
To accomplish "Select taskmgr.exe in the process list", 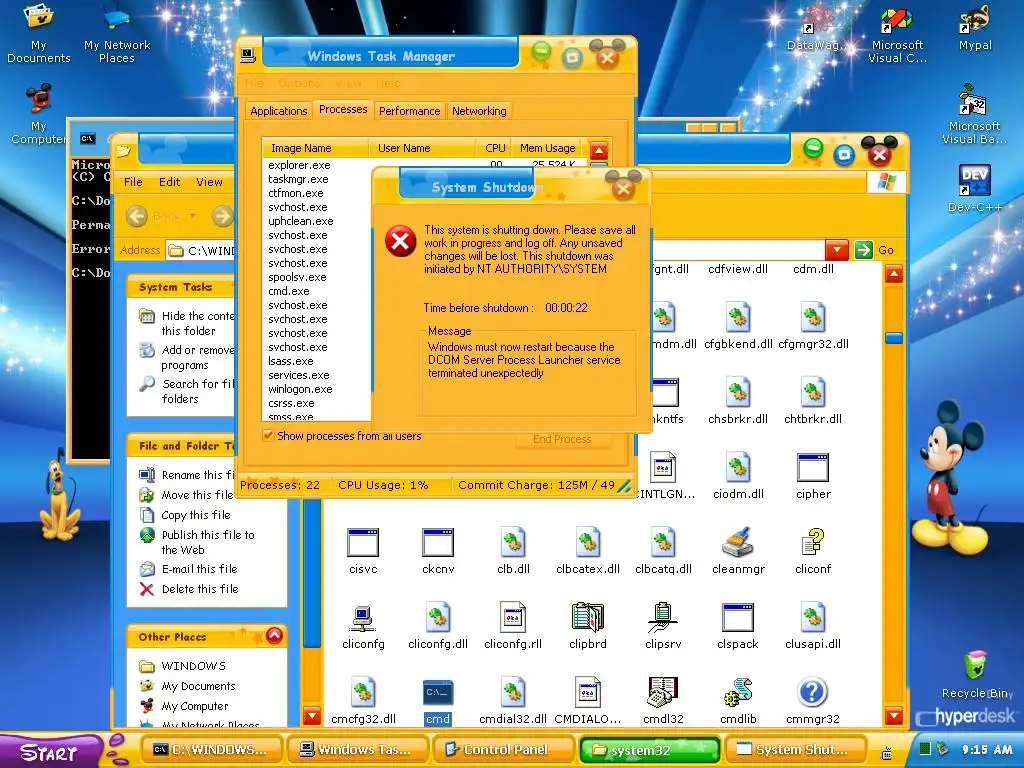I will [x=298, y=179].
